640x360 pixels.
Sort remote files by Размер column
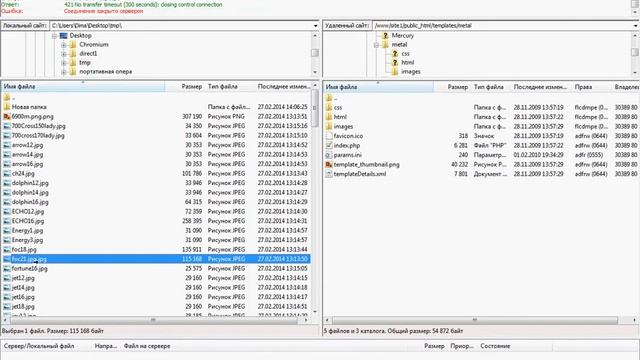pos(452,87)
